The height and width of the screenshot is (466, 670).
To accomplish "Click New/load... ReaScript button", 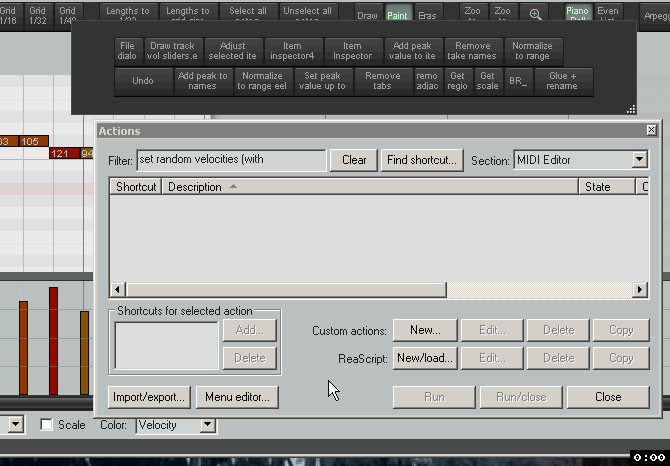I will point(425,358).
